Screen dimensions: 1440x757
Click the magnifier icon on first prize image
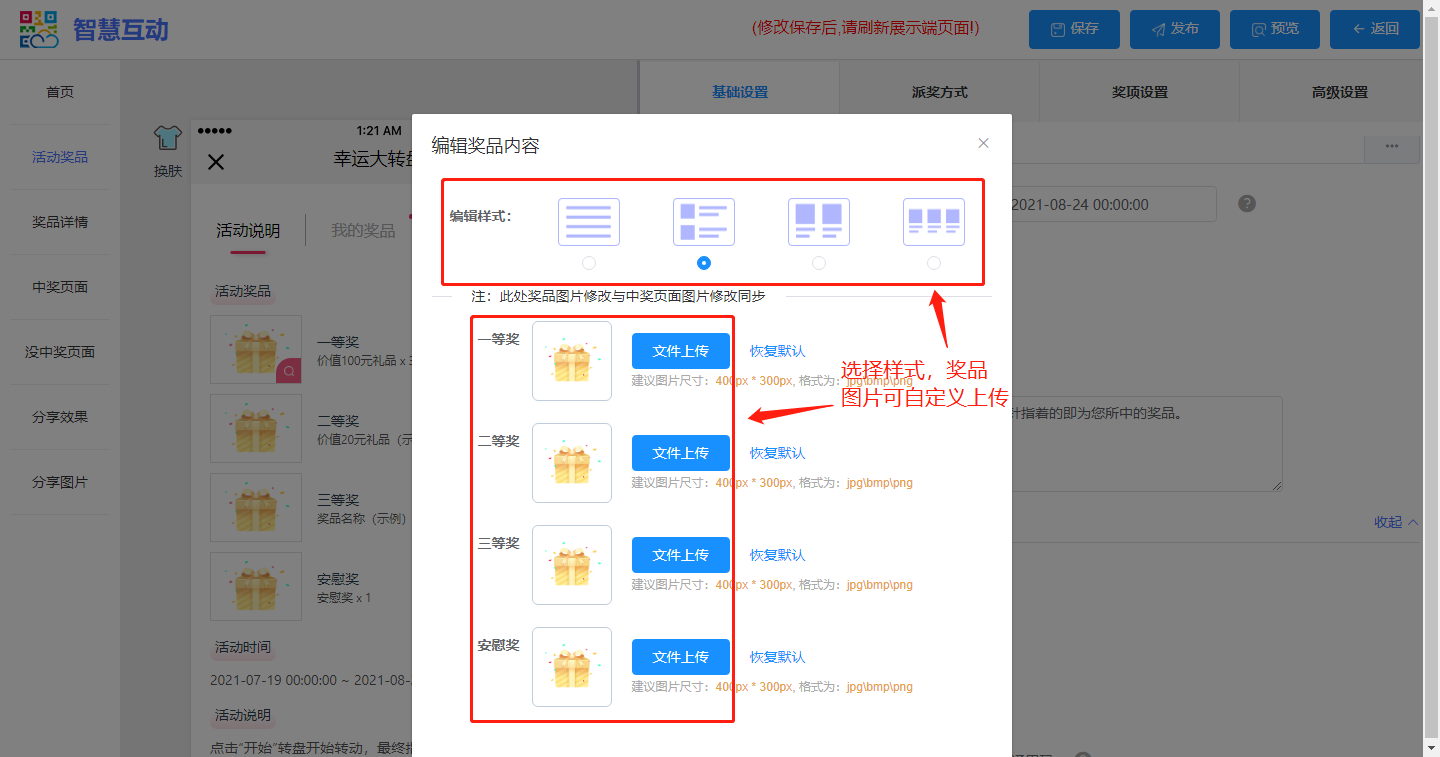[289, 371]
